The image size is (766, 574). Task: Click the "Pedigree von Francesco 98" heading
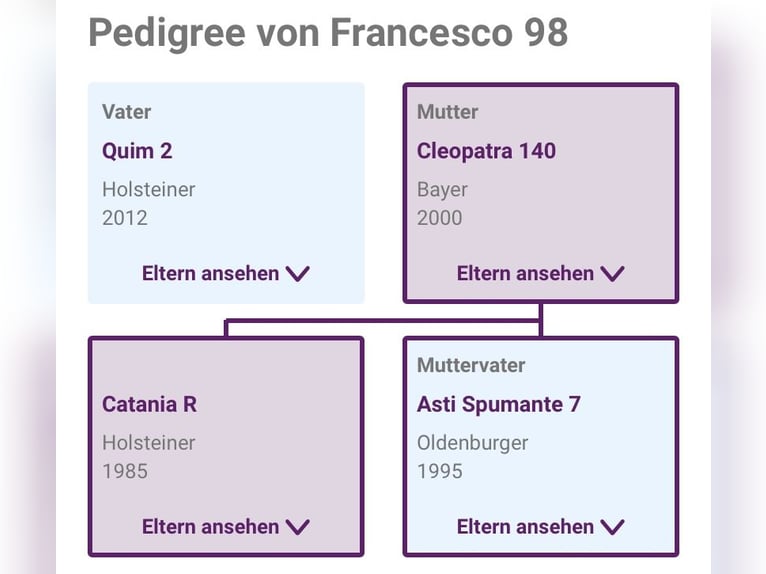coord(328,33)
